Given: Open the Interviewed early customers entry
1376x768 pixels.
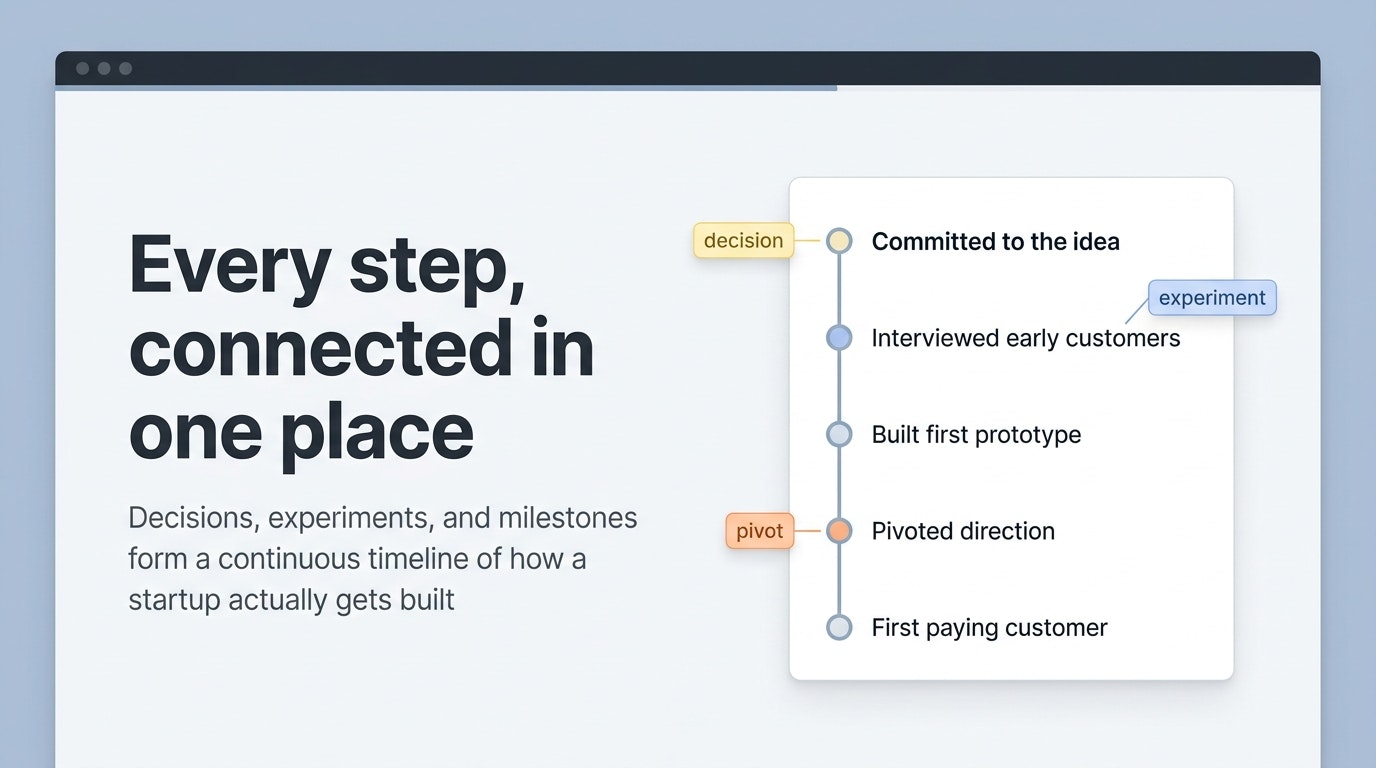Looking at the screenshot, I should 1026,338.
